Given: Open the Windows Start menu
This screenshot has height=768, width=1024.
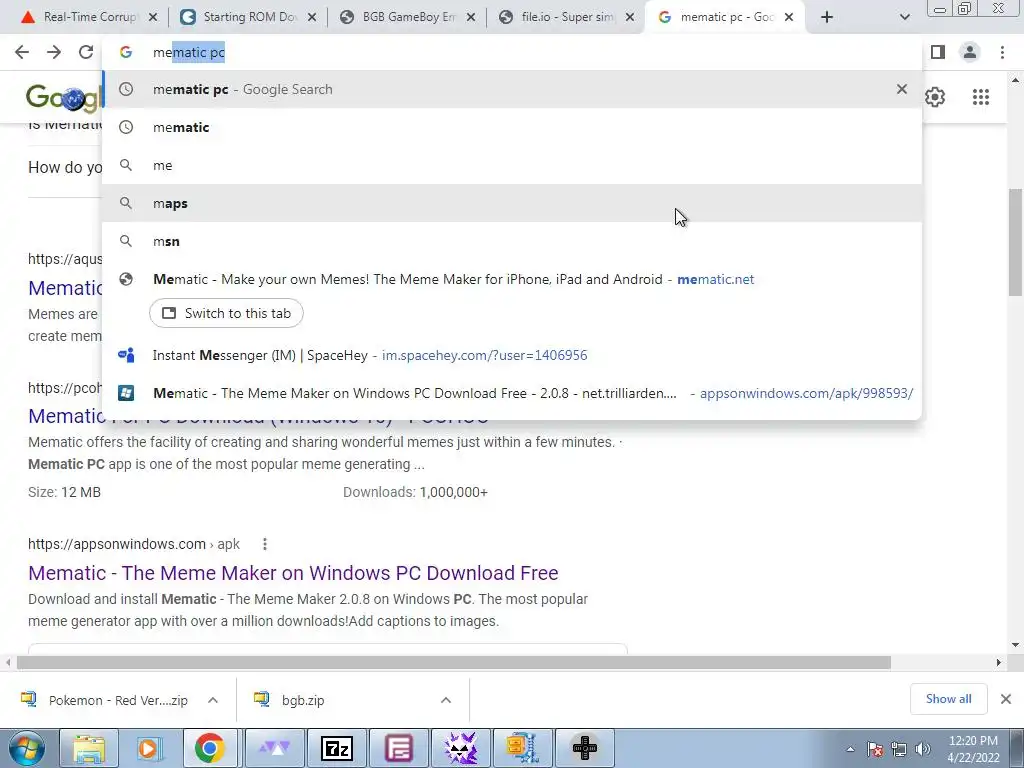Looking at the screenshot, I should [26, 748].
